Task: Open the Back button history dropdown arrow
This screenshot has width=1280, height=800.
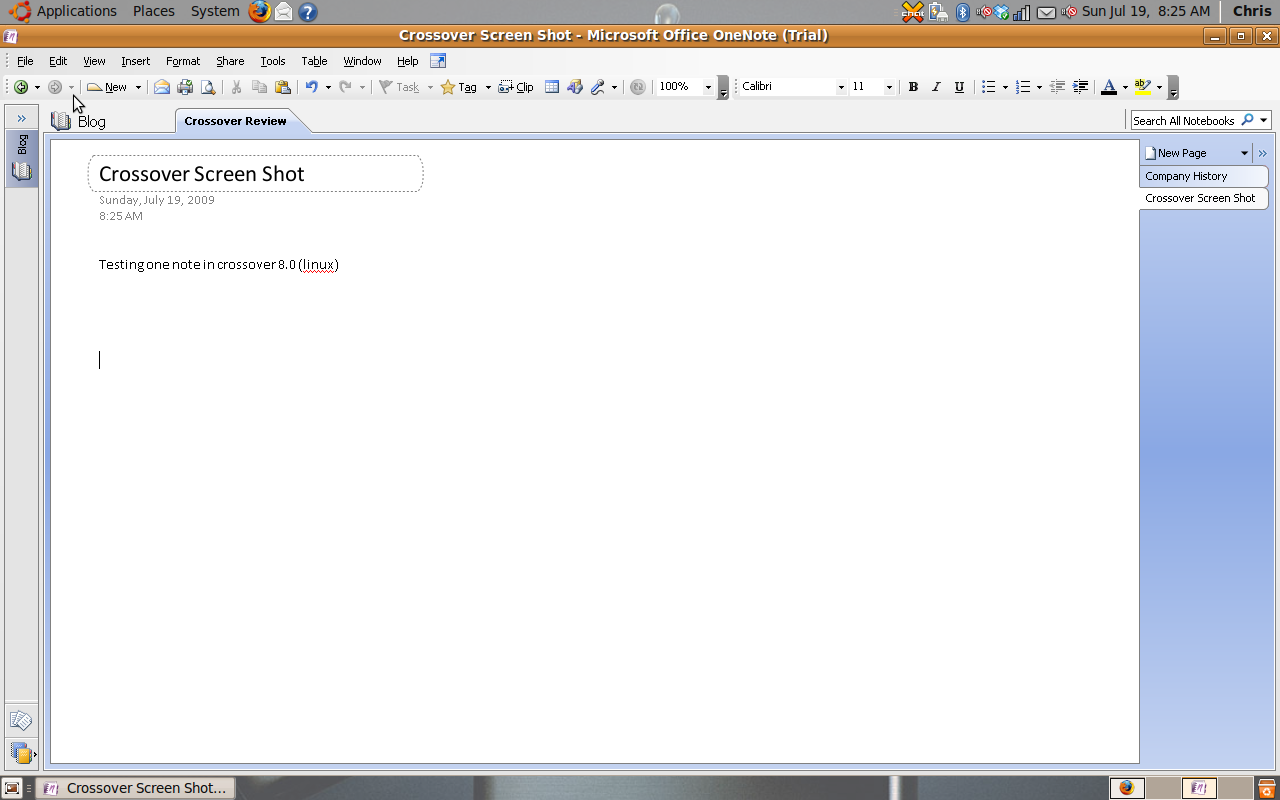Action: coord(37,87)
